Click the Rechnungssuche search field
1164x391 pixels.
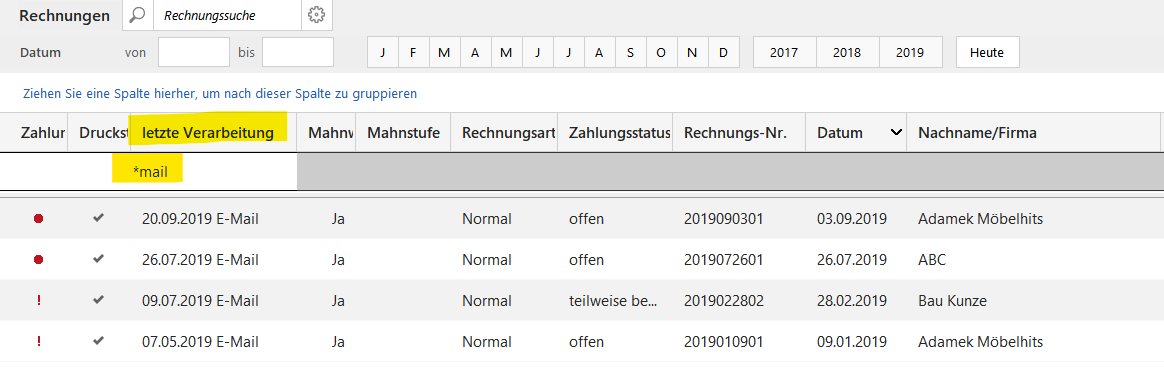pyautogui.click(x=227, y=15)
